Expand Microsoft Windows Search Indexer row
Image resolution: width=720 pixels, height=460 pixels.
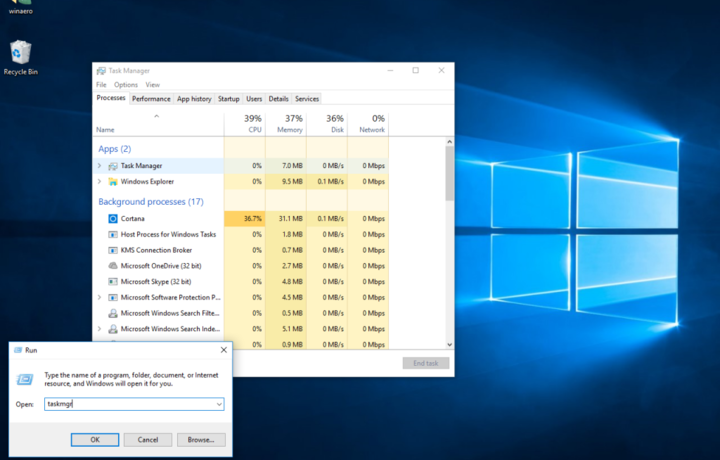pos(99,329)
